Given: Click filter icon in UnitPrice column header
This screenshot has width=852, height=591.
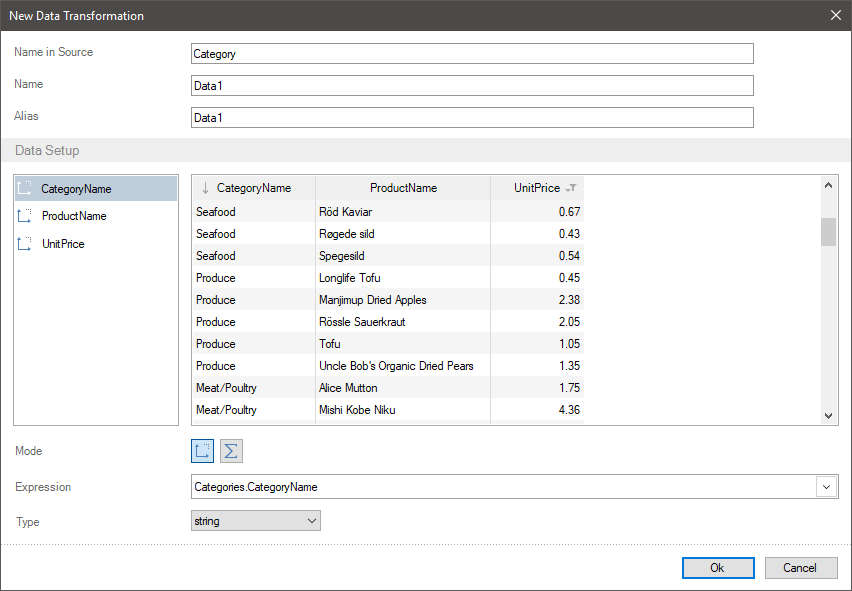Looking at the screenshot, I should pos(571,188).
